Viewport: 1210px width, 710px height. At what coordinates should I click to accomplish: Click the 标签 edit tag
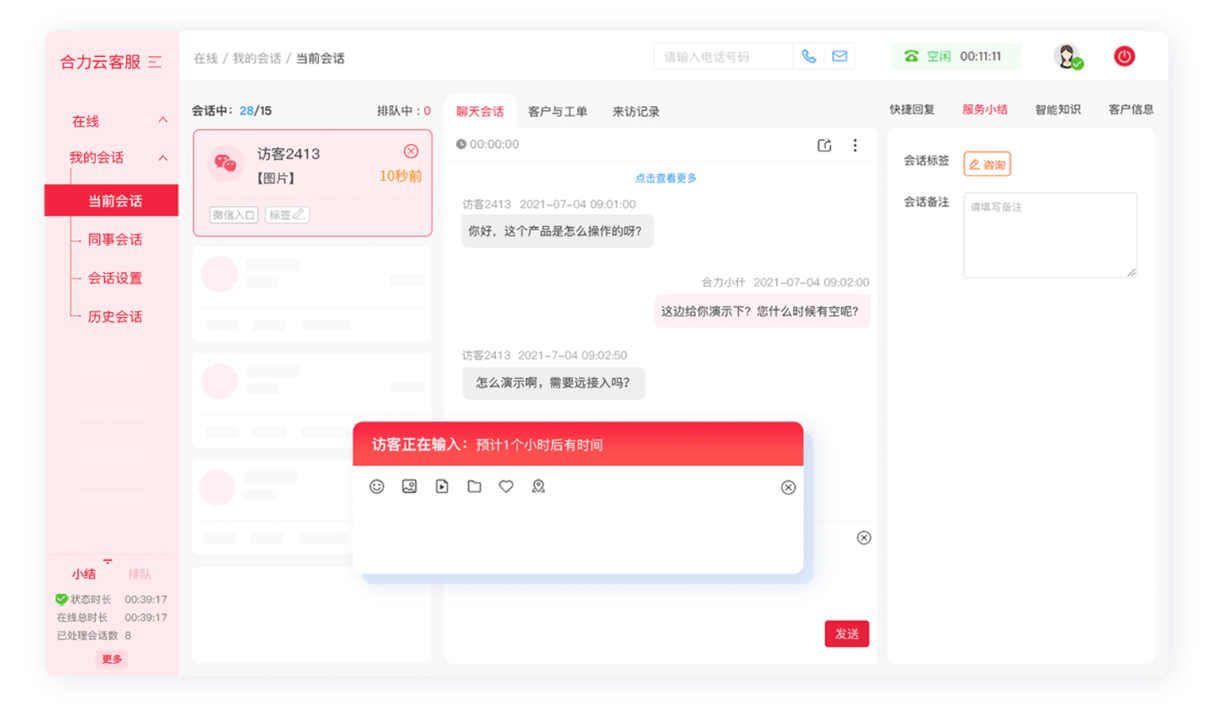(287, 215)
